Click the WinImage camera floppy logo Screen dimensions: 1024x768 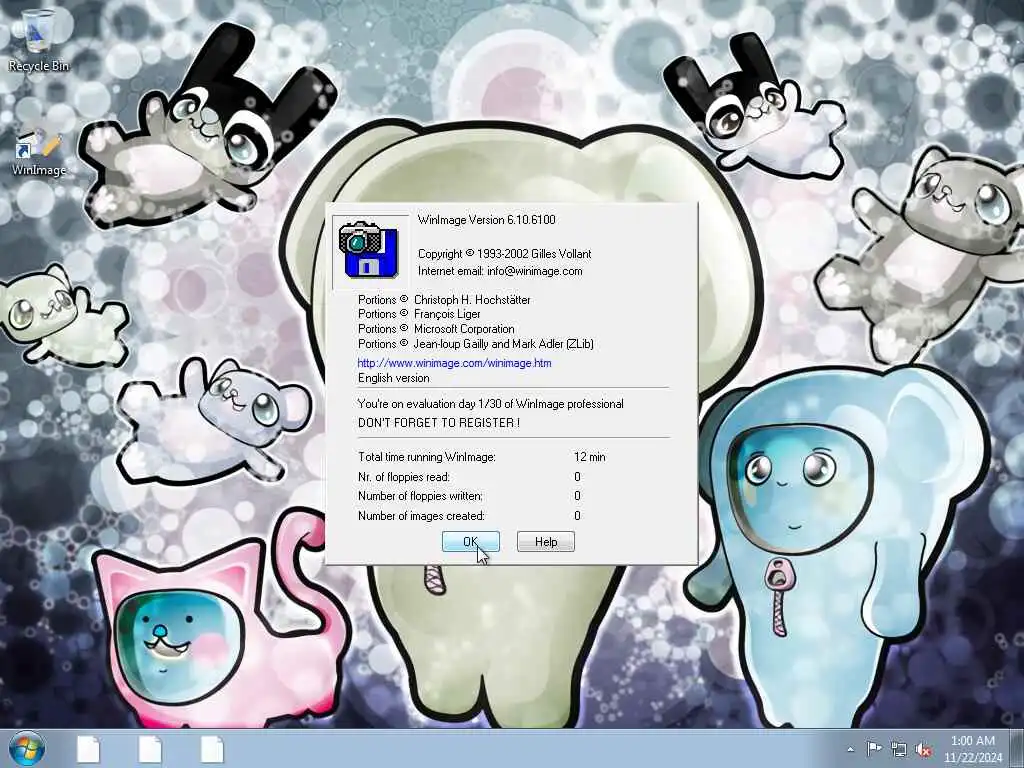tap(369, 251)
